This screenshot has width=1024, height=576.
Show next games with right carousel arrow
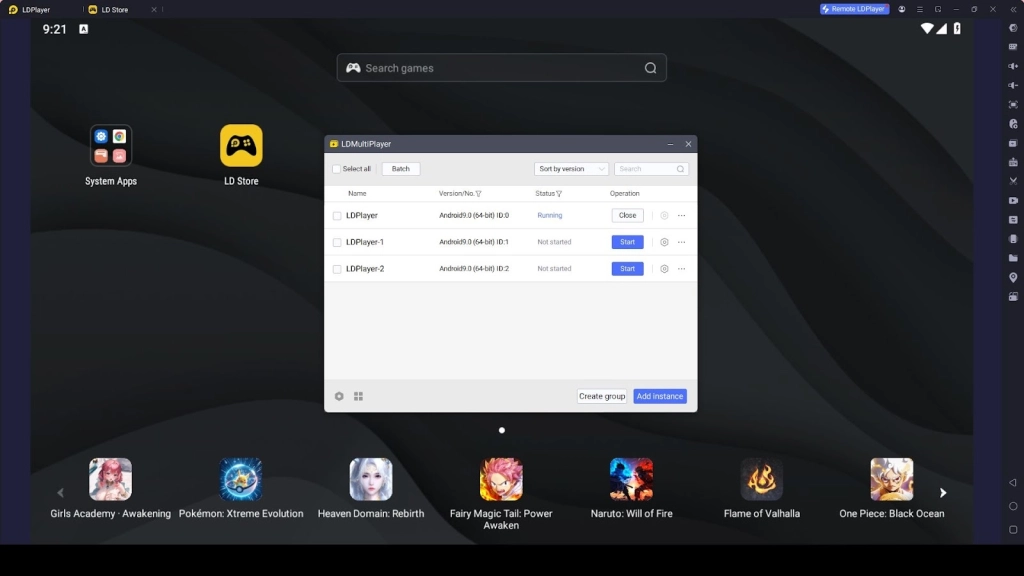click(943, 493)
